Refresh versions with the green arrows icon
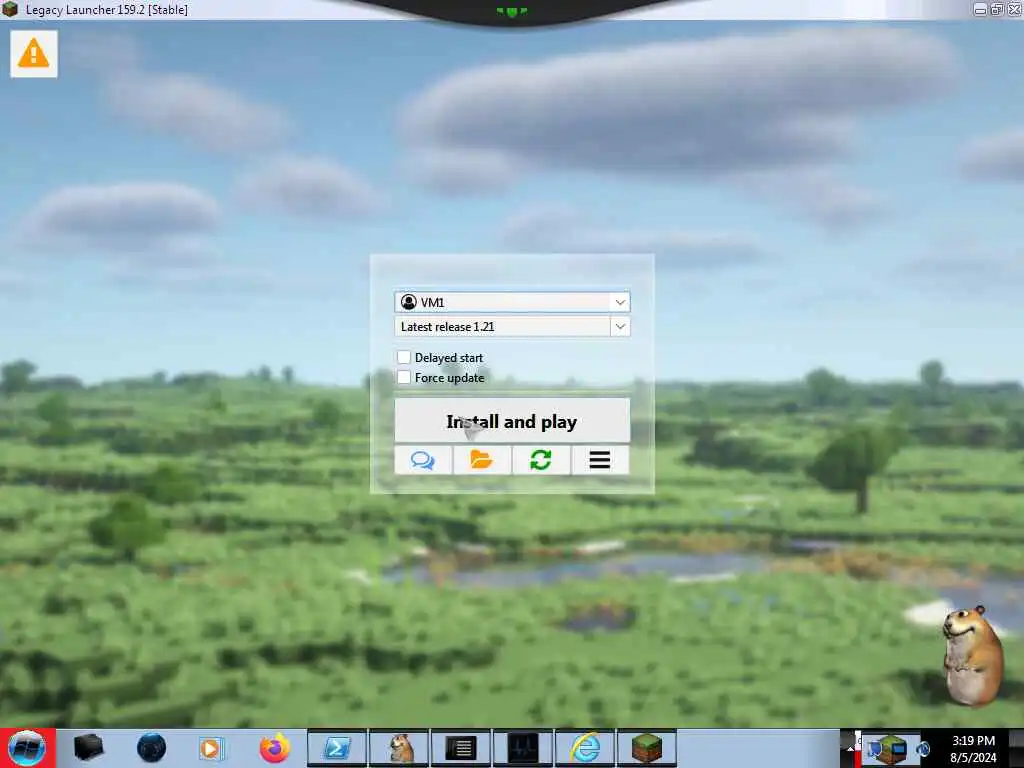Screen dimensions: 1024x768 (541, 460)
